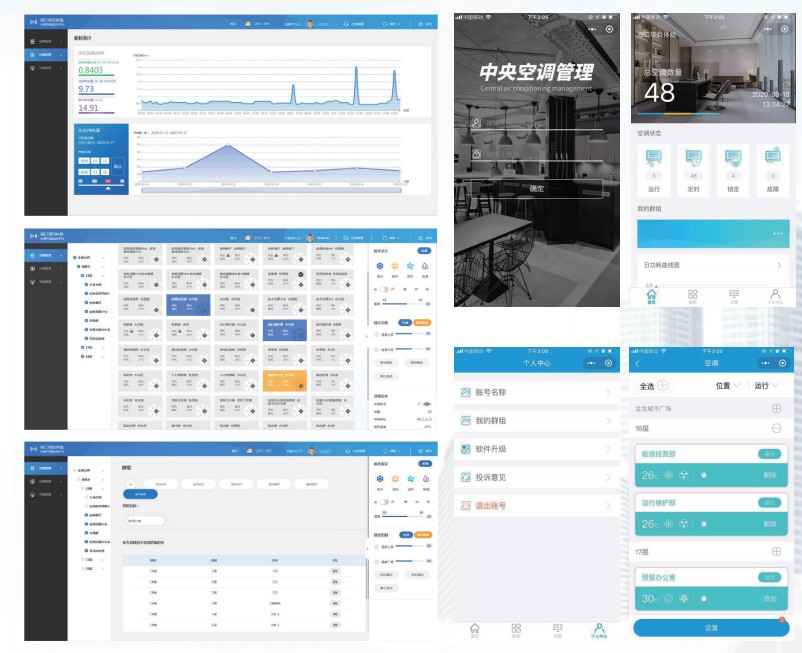802x653 pixels.
Task: Select the orange device card in device grid
Action: pos(285,381)
